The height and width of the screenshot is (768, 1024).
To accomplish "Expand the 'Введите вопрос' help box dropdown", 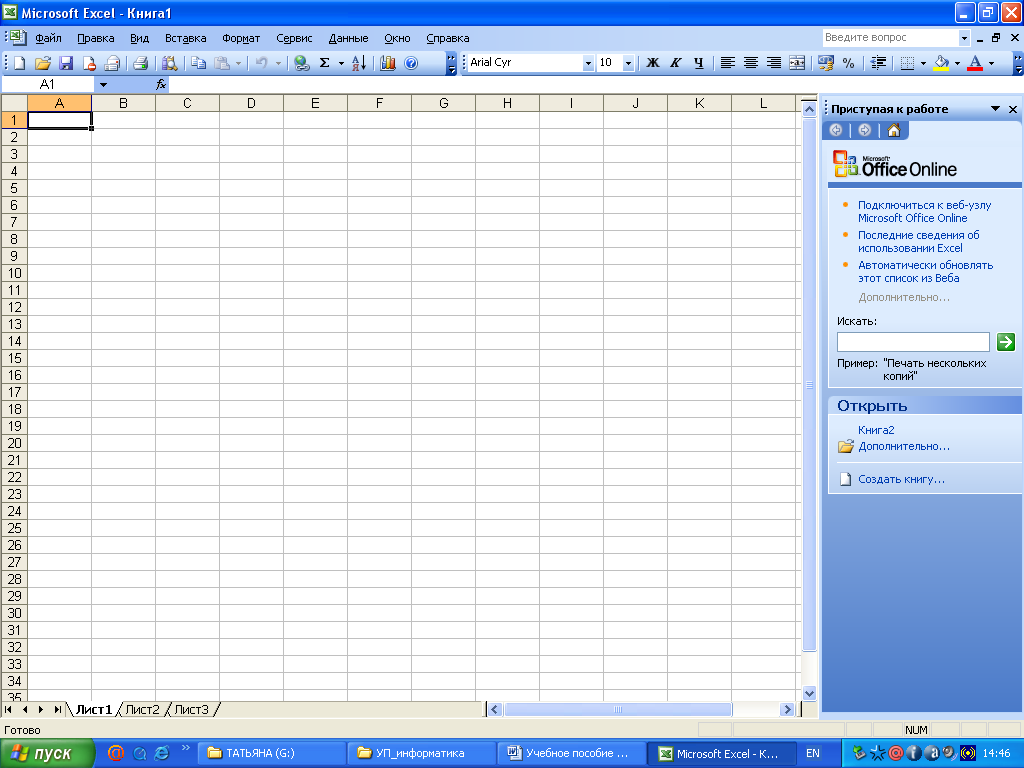I will (x=964, y=38).
